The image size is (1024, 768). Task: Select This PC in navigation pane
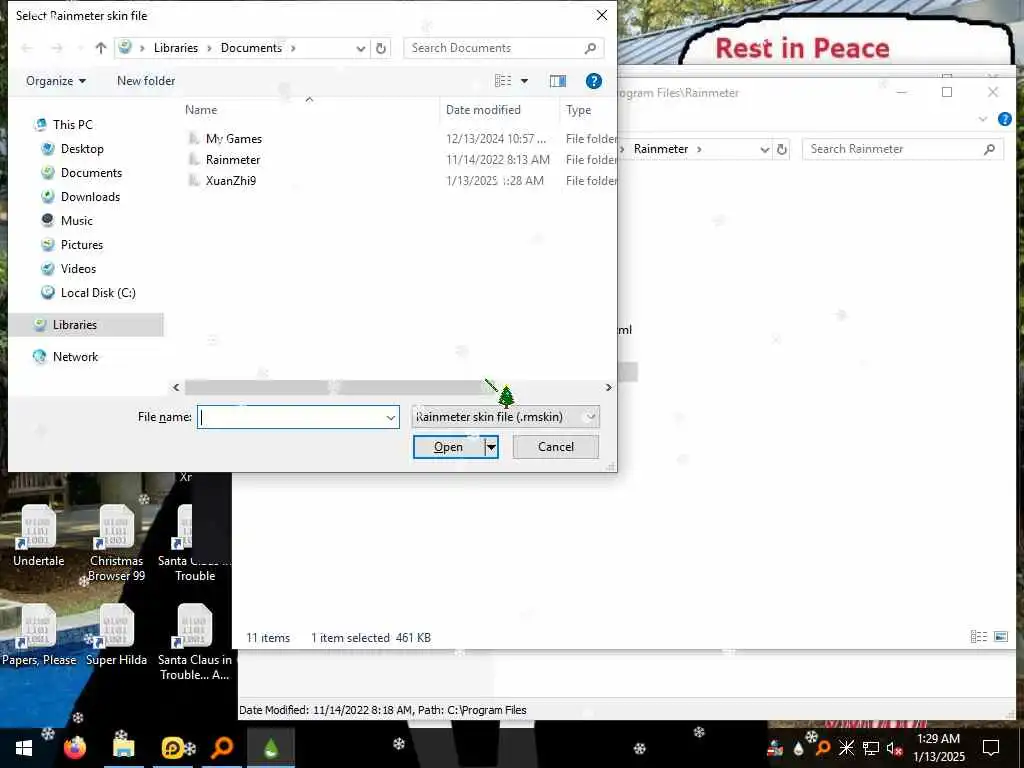click(72, 124)
